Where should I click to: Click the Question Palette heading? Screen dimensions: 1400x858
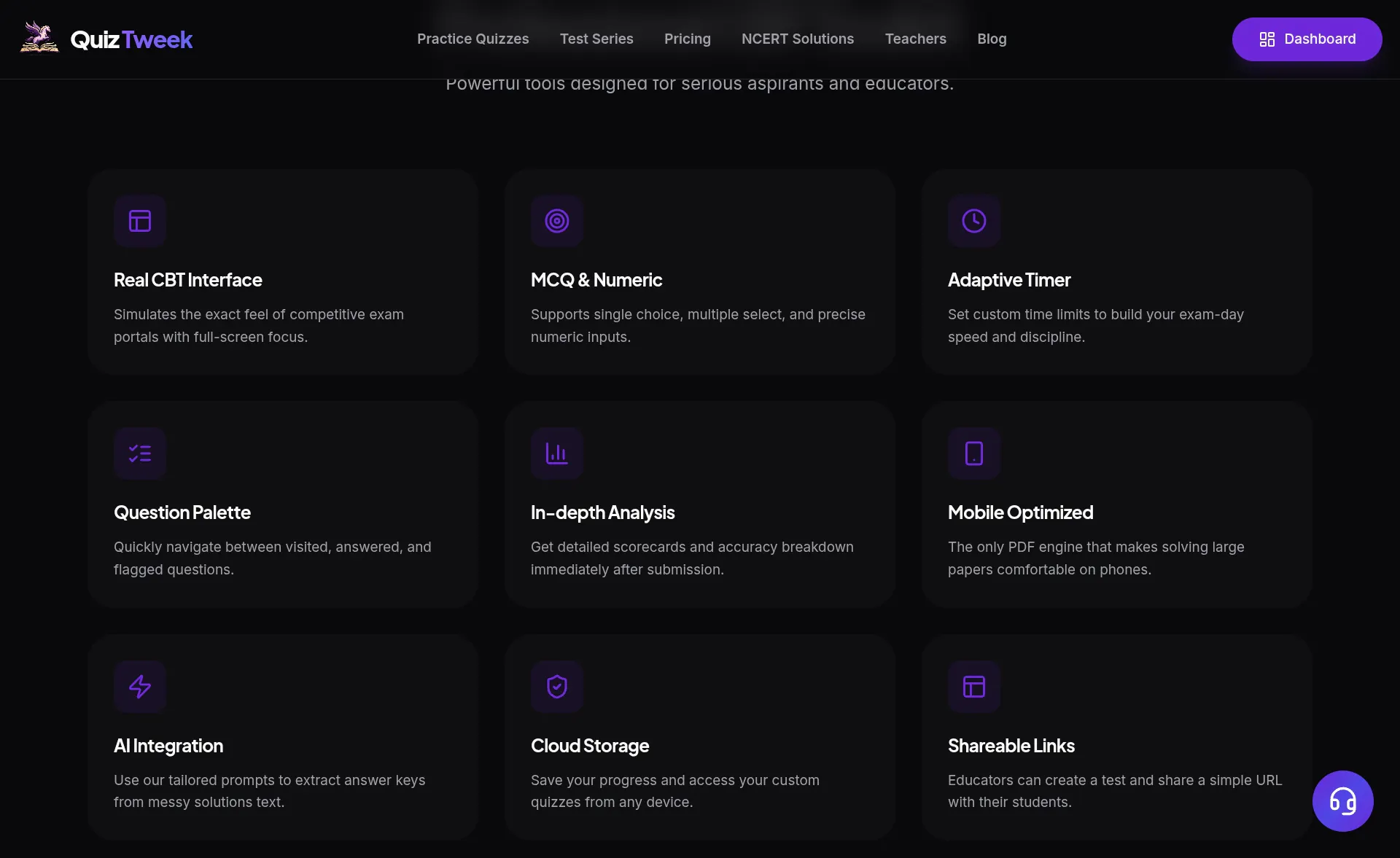tap(182, 512)
